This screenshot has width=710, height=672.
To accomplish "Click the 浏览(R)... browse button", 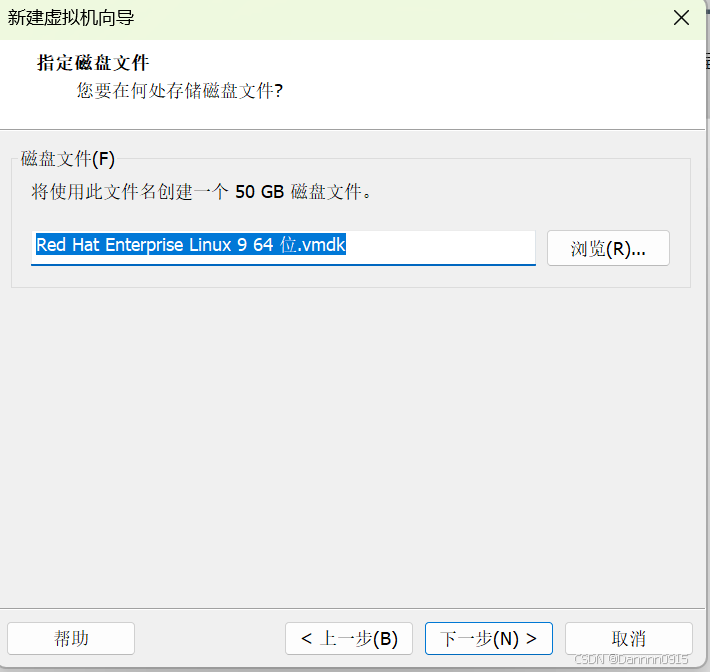I will (608, 248).
